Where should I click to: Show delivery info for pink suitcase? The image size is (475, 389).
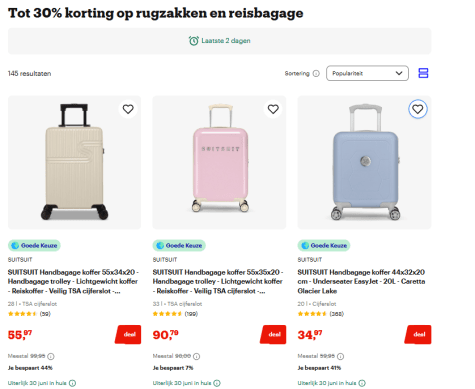click(217, 383)
